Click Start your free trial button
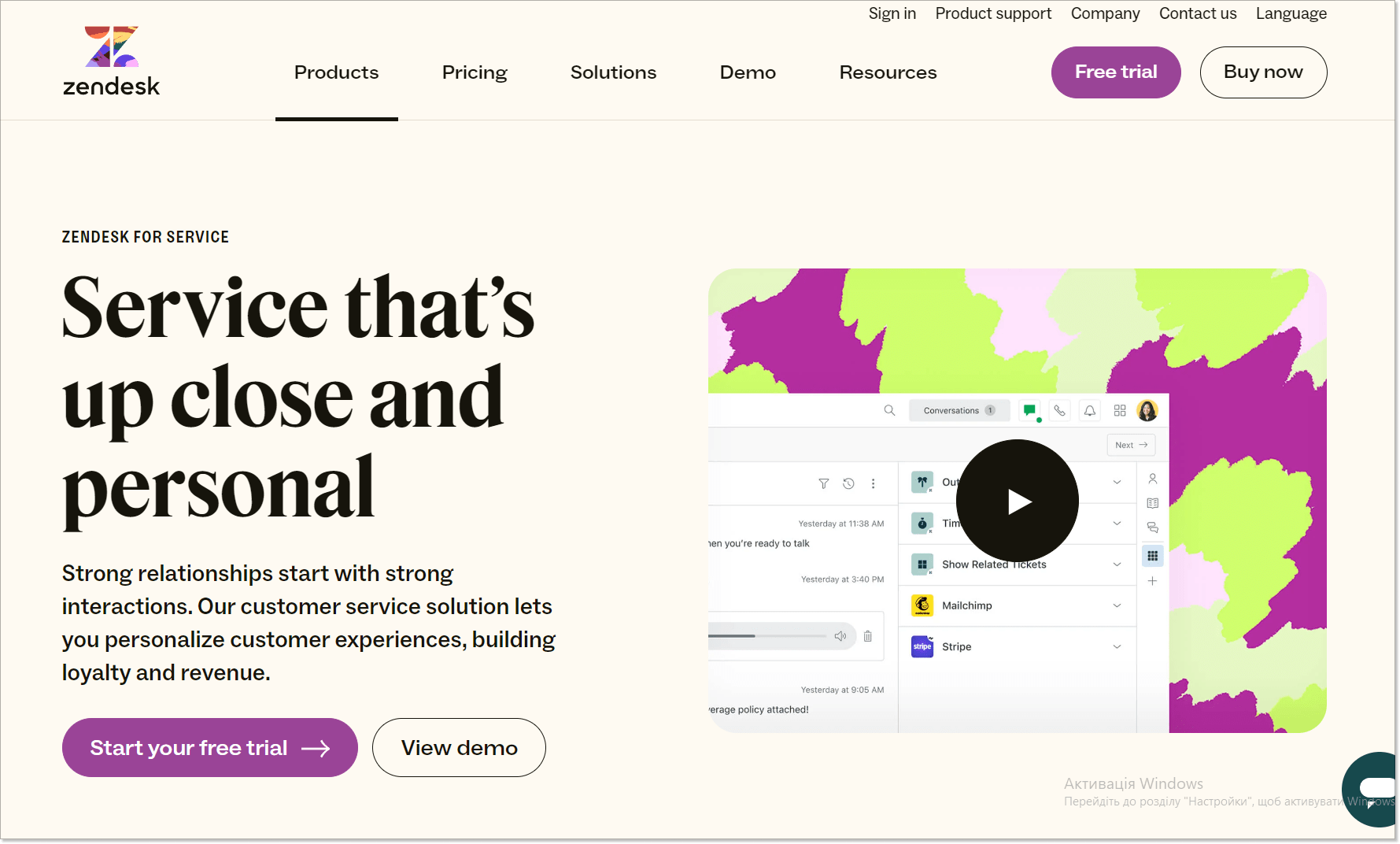Screen dimensions: 1400x844 [x=210, y=748]
